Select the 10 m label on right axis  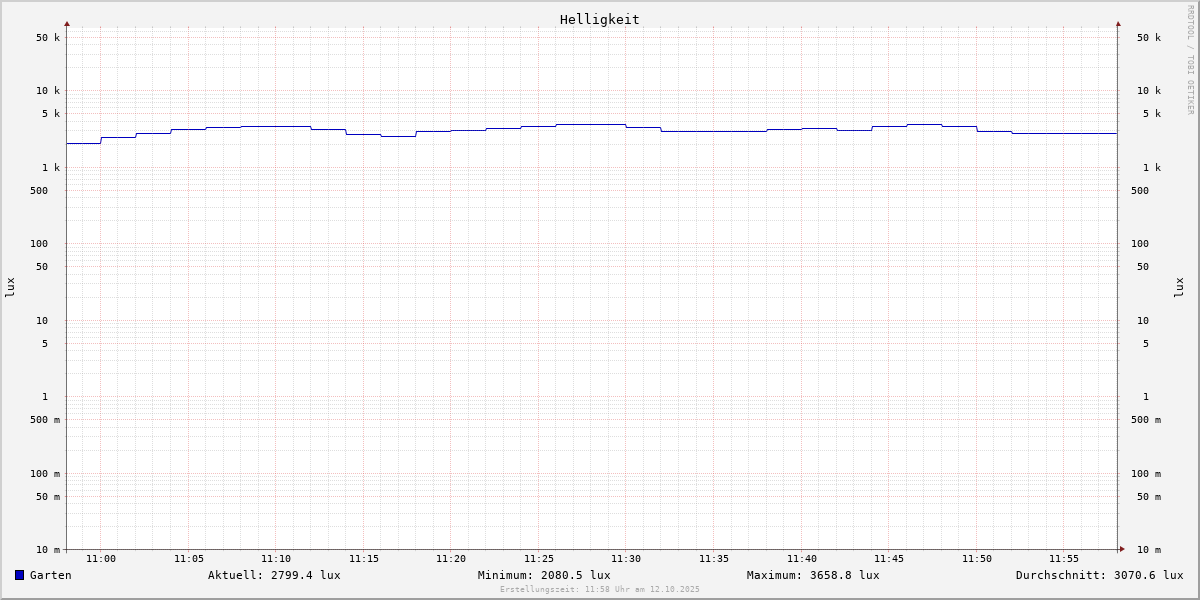(x=1148, y=550)
